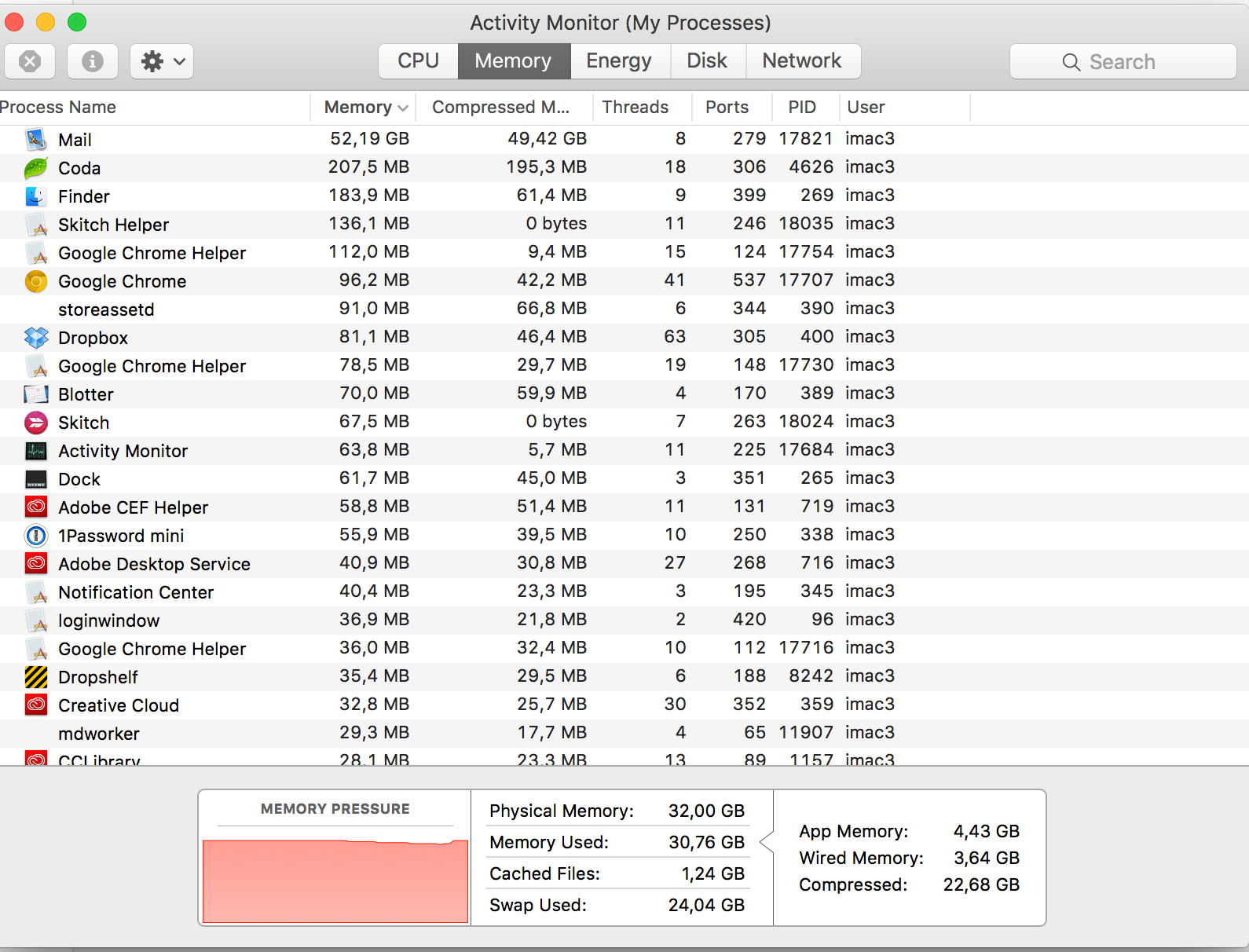Toggle sort order on Memory column header
Viewport: 1249px width, 952px height.
pyautogui.click(x=363, y=108)
